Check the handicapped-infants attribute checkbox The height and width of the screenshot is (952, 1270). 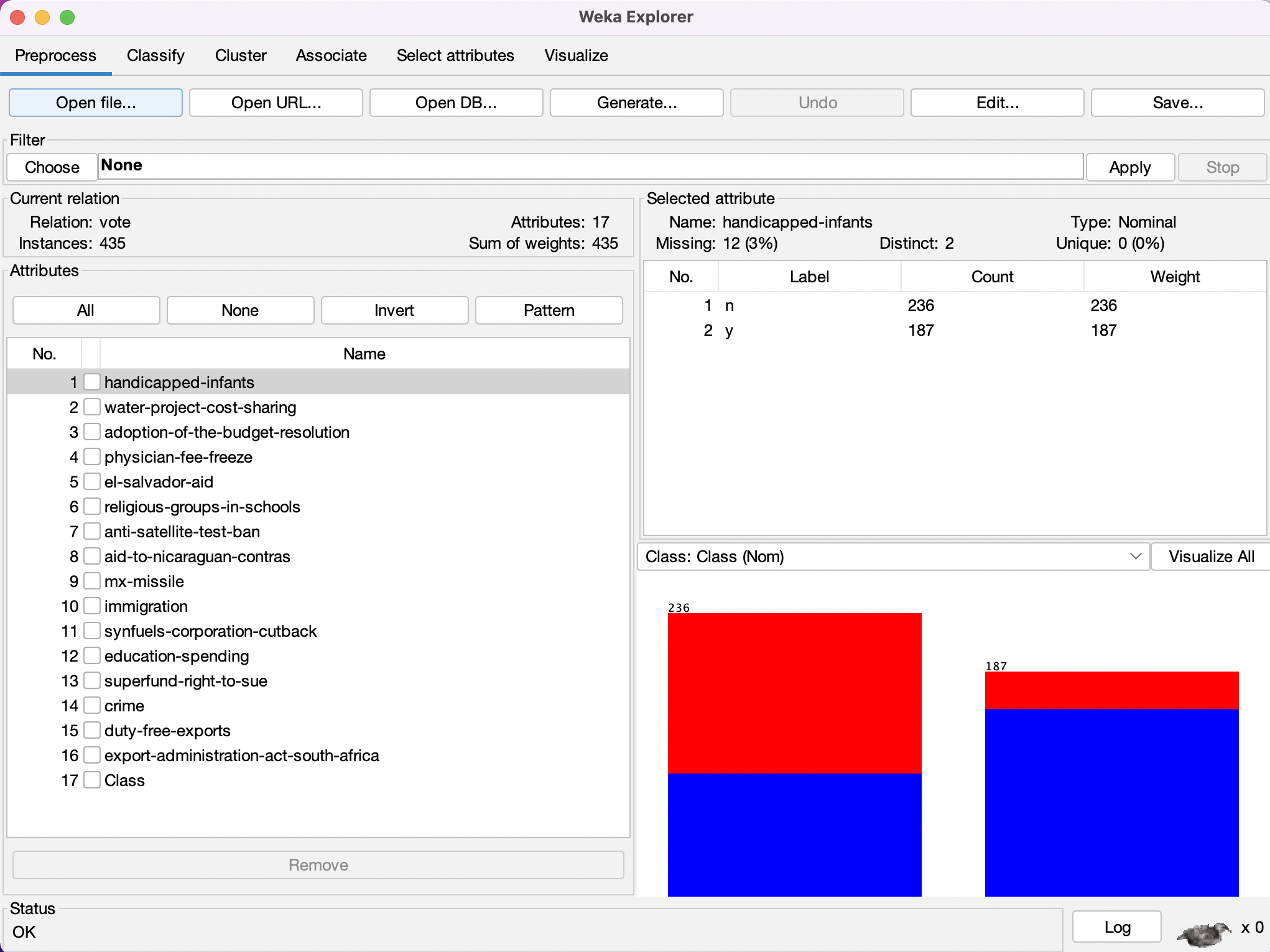(92, 382)
